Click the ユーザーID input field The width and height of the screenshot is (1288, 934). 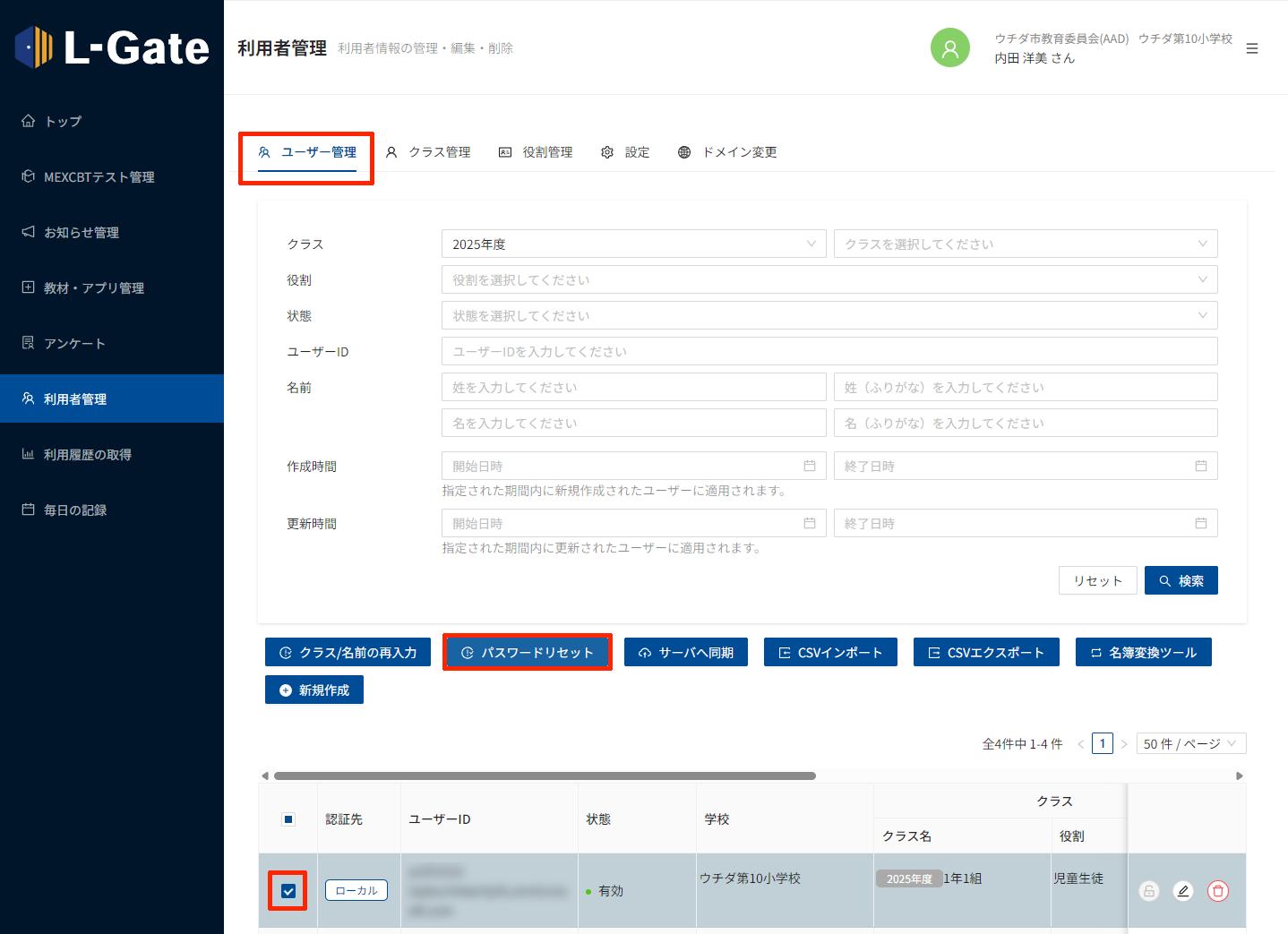[829, 351]
